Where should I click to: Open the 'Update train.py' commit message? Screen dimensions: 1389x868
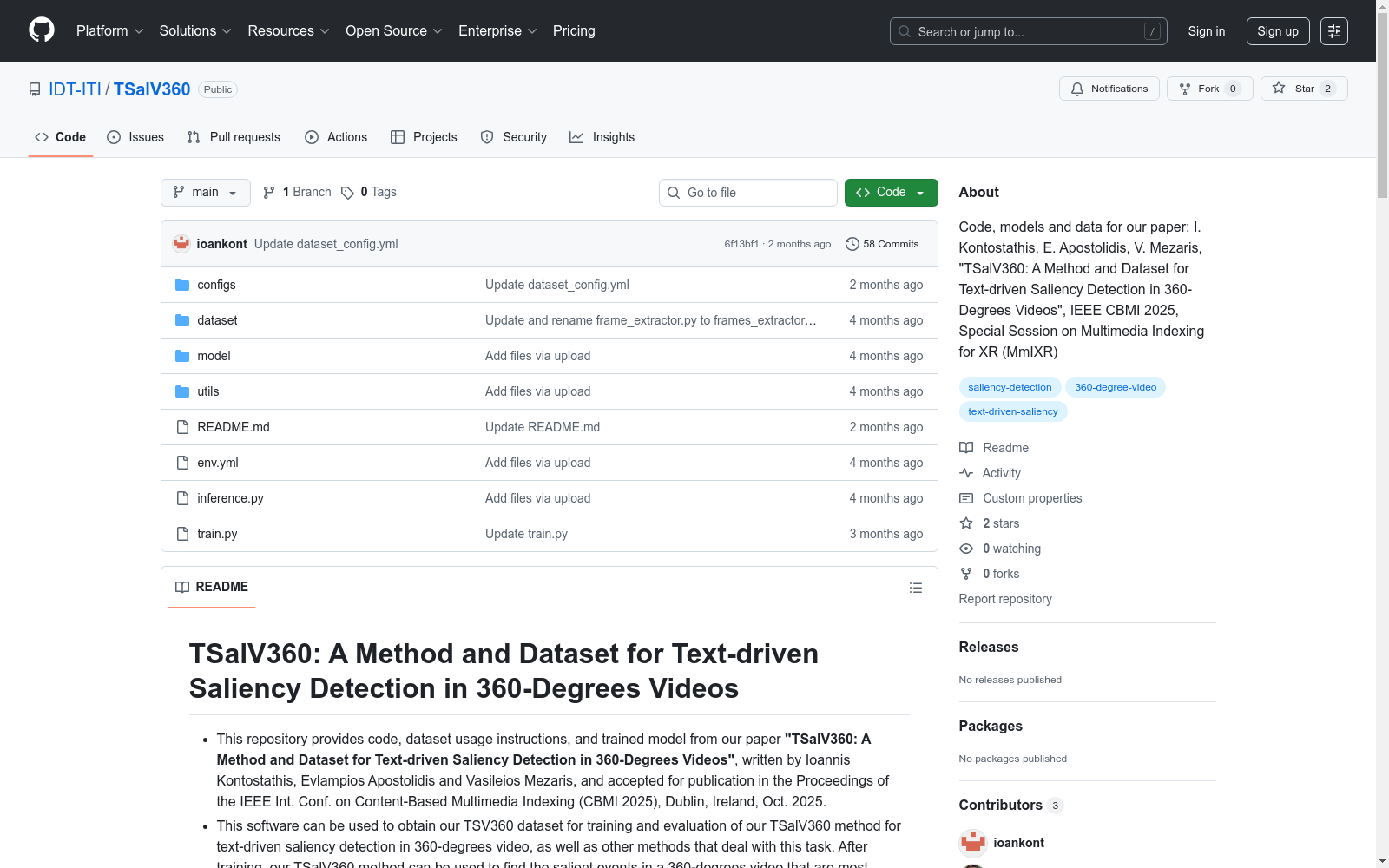(526, 534)
